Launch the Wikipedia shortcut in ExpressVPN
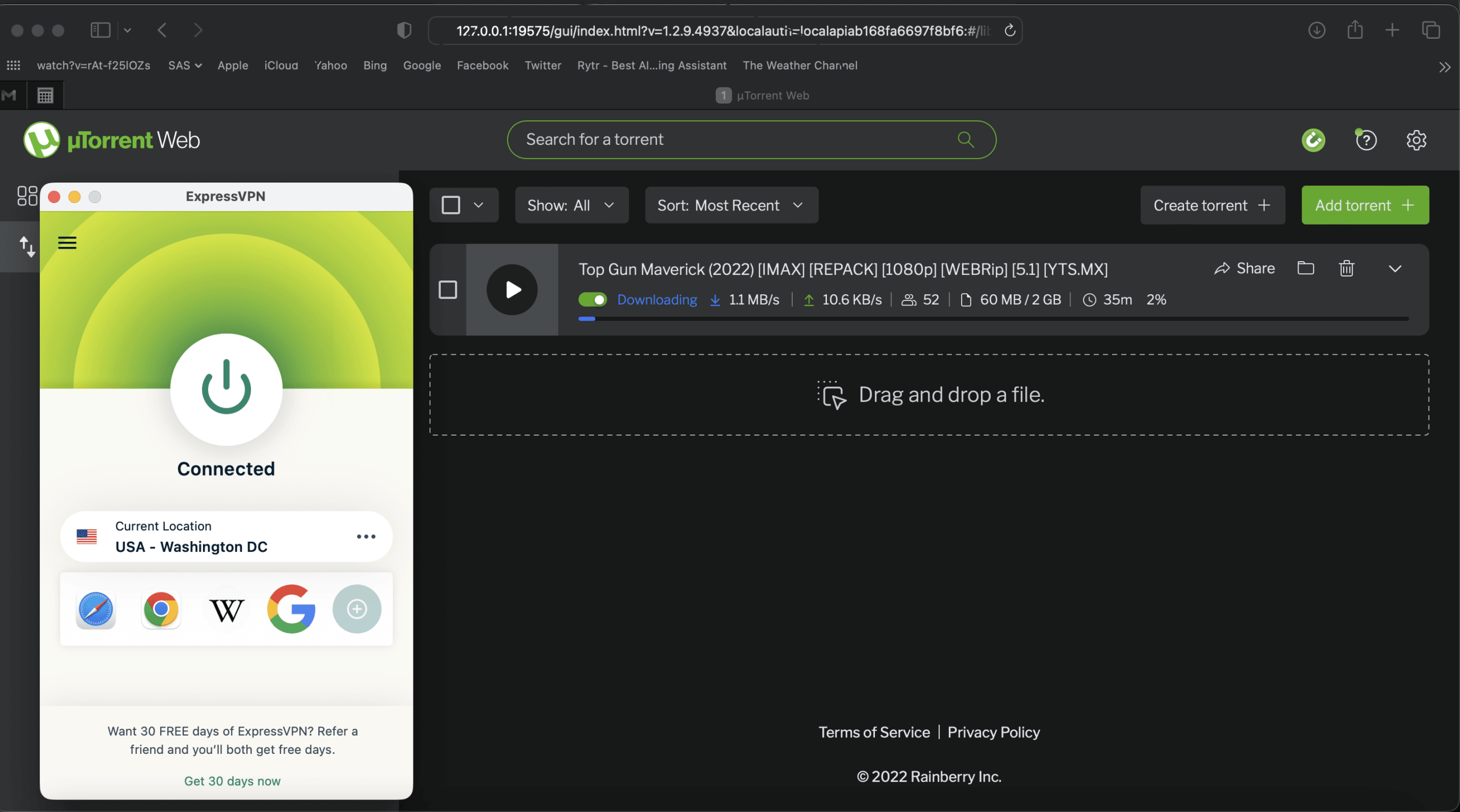 point(226,609)
